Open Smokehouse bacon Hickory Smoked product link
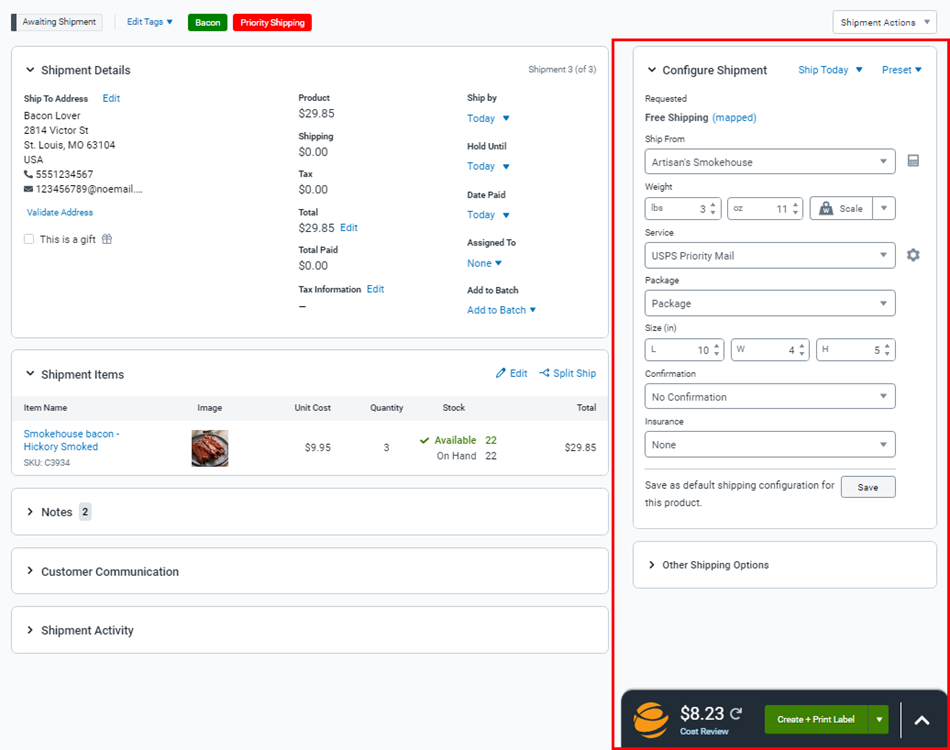The width and height of the screenshot is (950, 750). [71, 440]
